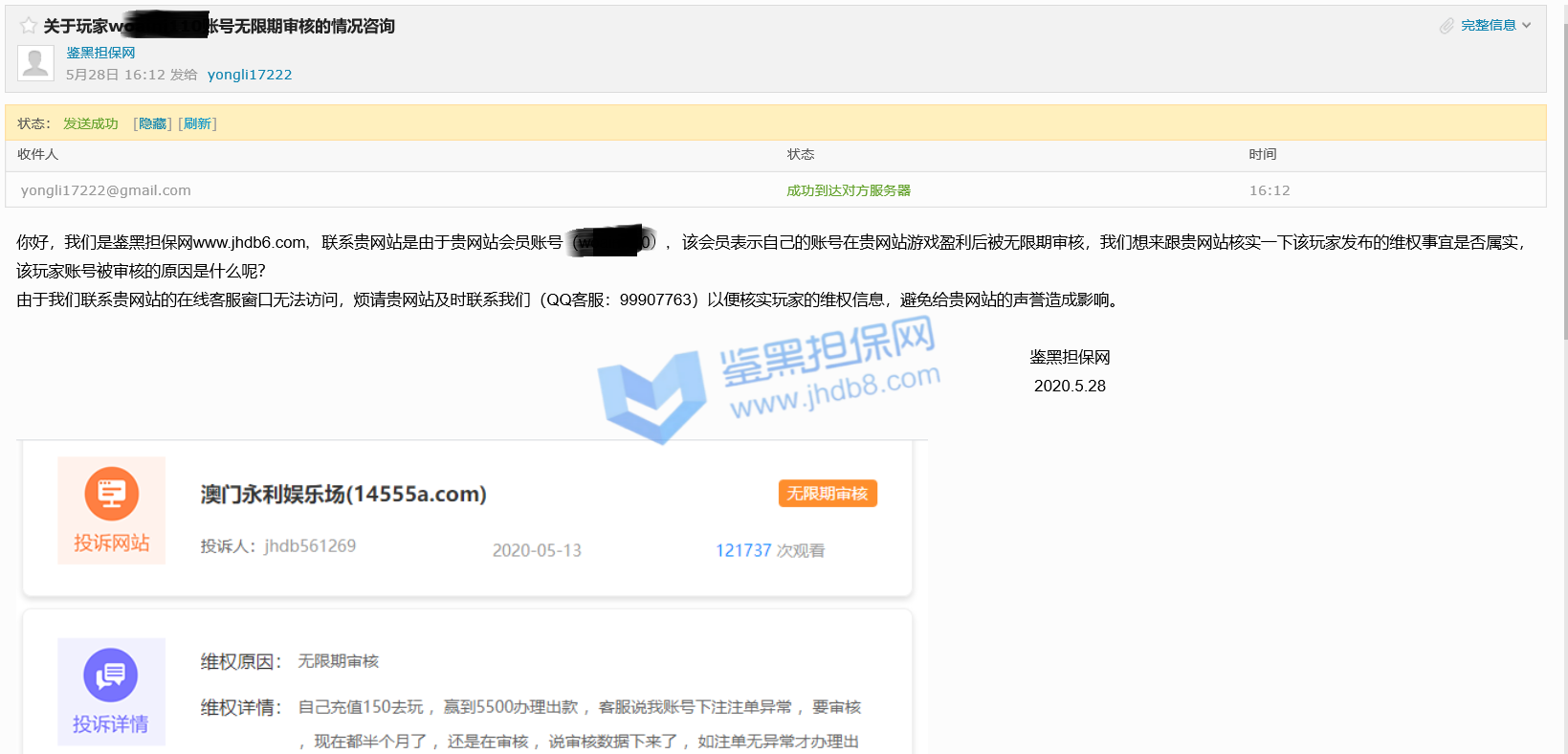1568x754 pixels.
Task: Click the blue shield watermark logo
Action: click(x=651, y=394)
